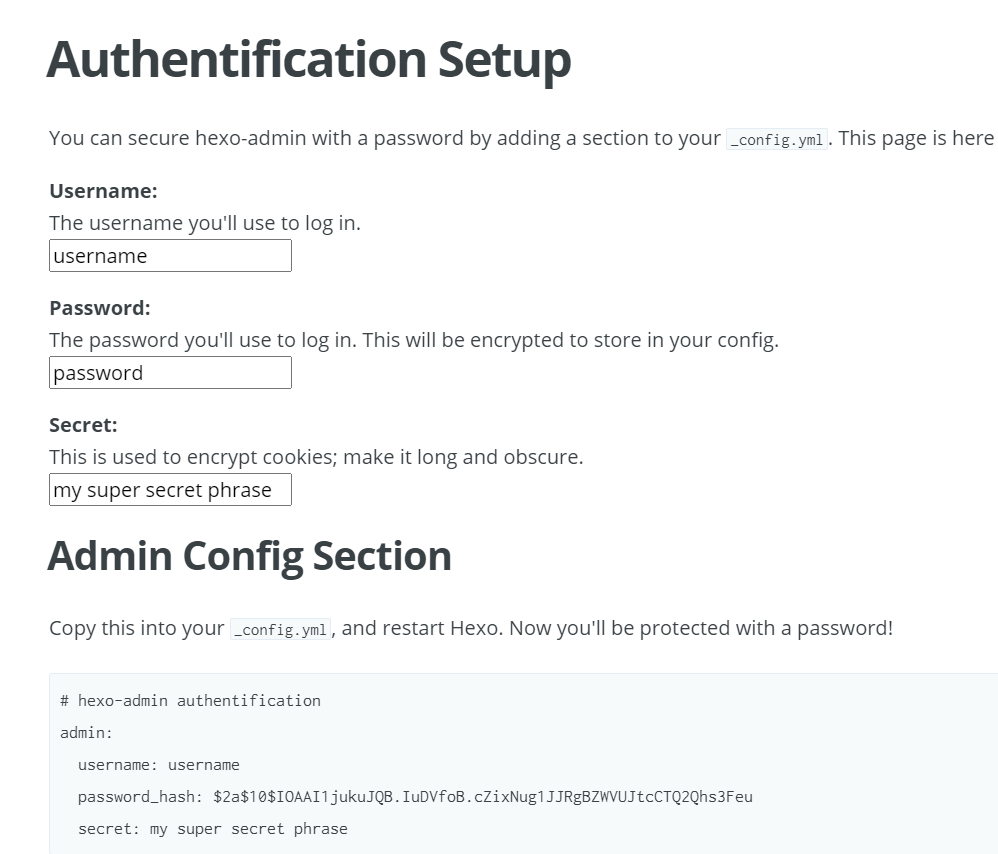The height and width of the screenshot is (854, 998).
Task: Click the bold Password: label
Action: pos(100,308)
